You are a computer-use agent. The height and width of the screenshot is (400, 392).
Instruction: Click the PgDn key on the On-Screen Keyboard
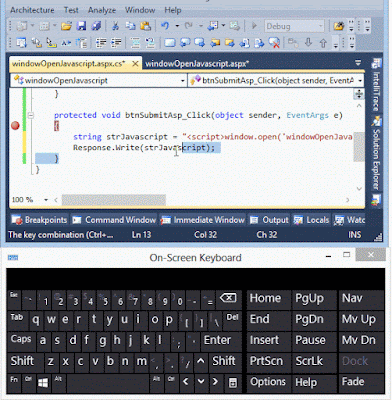pos(309,319)
